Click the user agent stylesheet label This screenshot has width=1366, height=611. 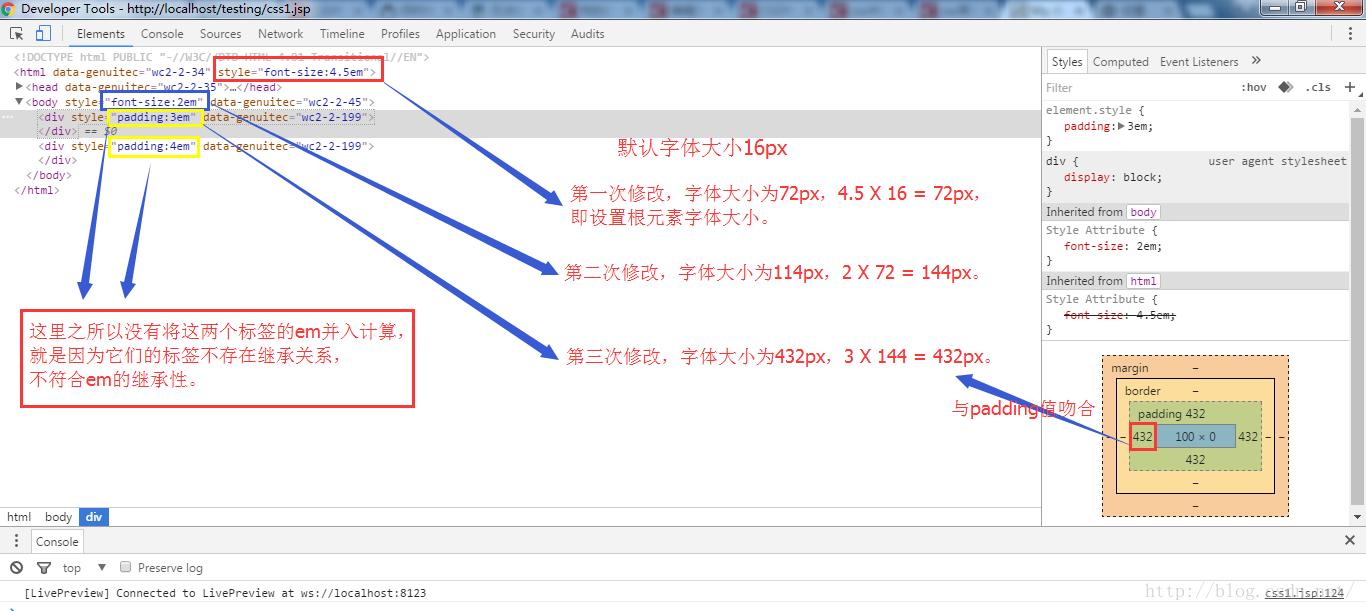point(1277,161)
